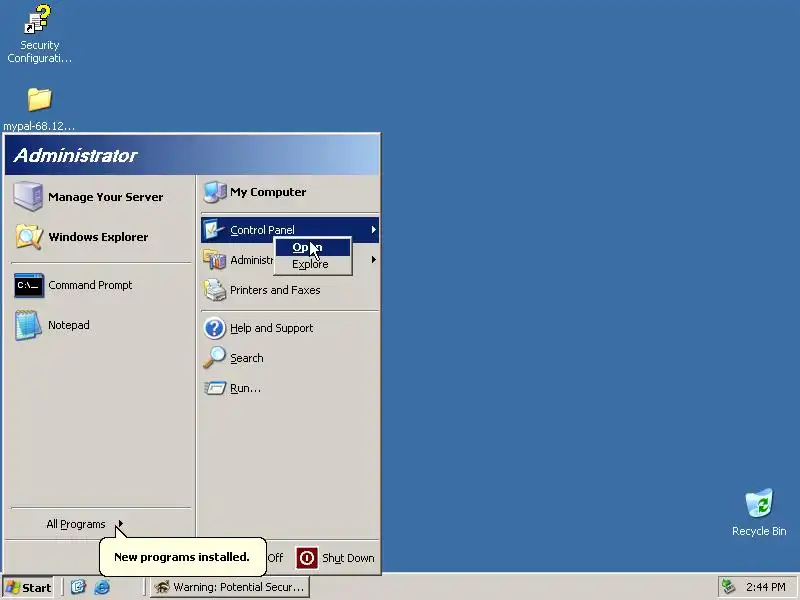Screen dimensions: 800x600
Task: Click Show Desktop quick launch icon
Action: click(78, 587)
